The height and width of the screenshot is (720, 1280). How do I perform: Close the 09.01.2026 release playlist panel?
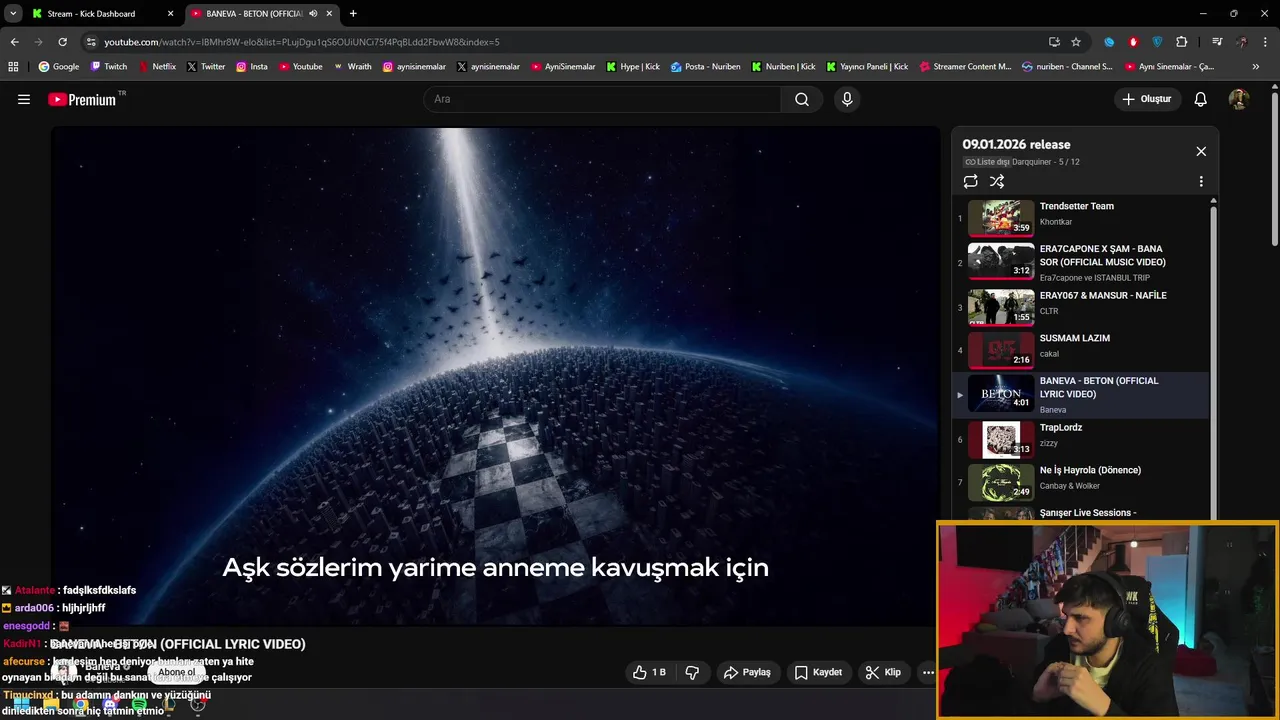pos(1201,151)
